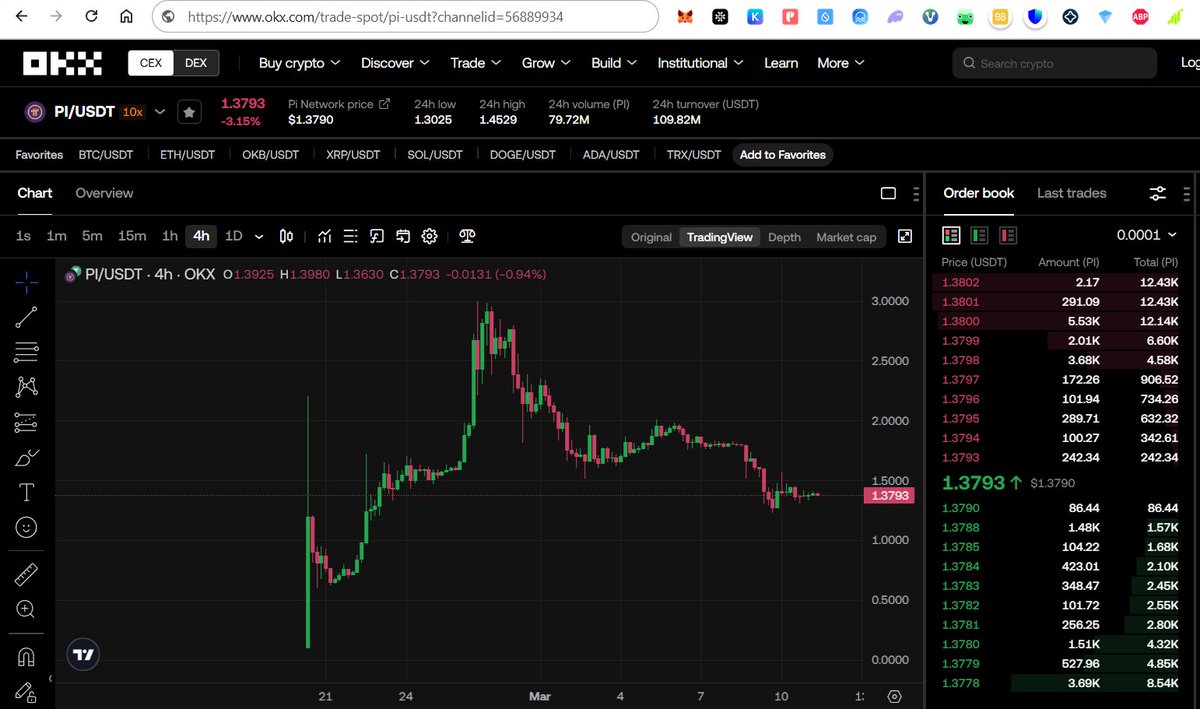Open order book settings sliders icon
Viewport: 1200px width, 709px height.
(x=1158, y=193)
